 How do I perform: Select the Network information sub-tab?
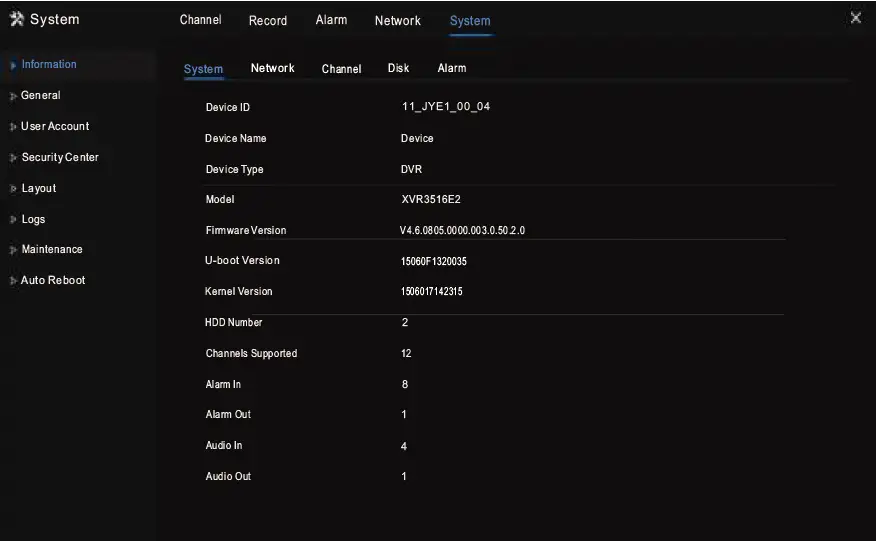(272, 68)
